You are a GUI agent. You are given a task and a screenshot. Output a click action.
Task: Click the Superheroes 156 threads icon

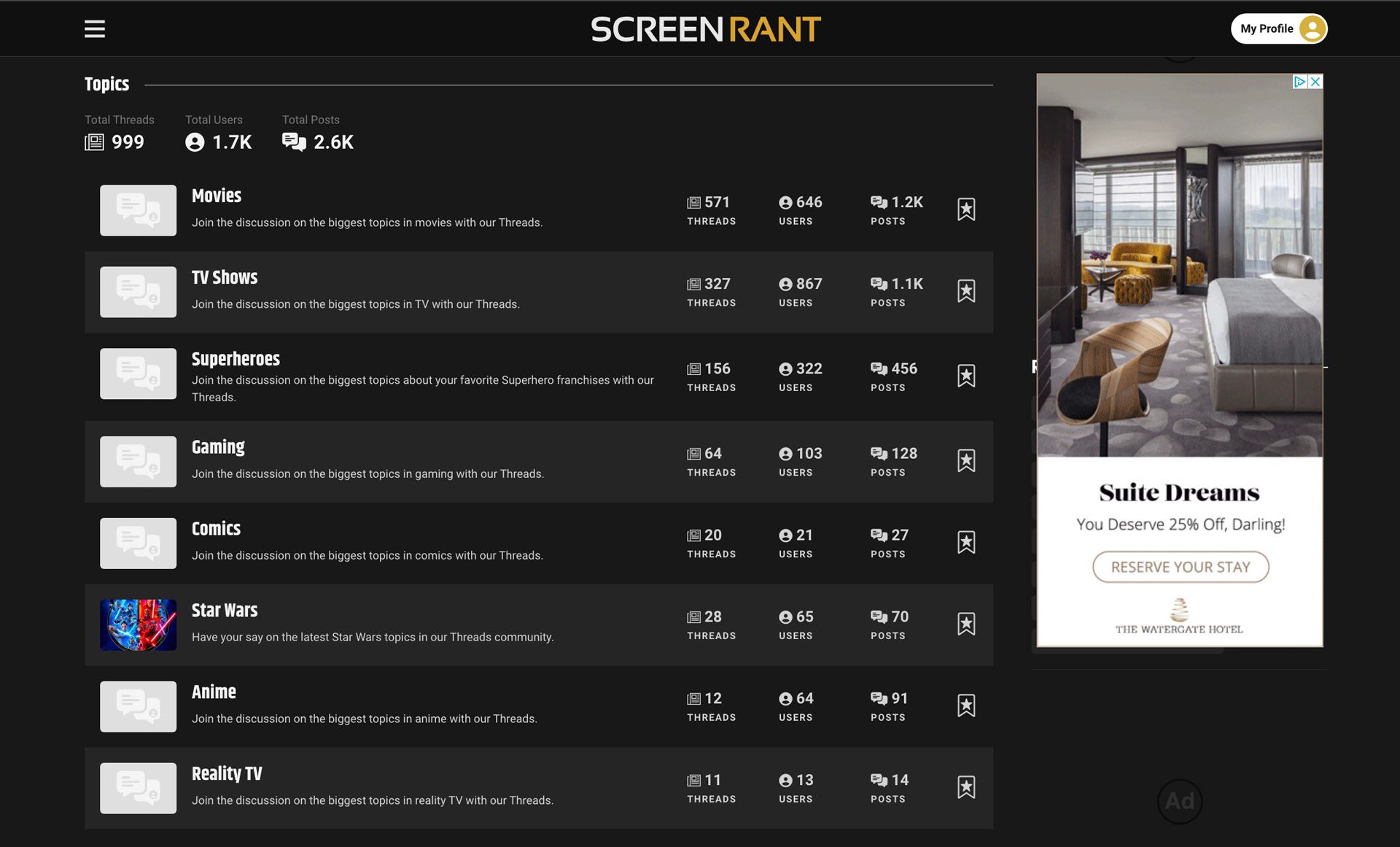point(693,369)
